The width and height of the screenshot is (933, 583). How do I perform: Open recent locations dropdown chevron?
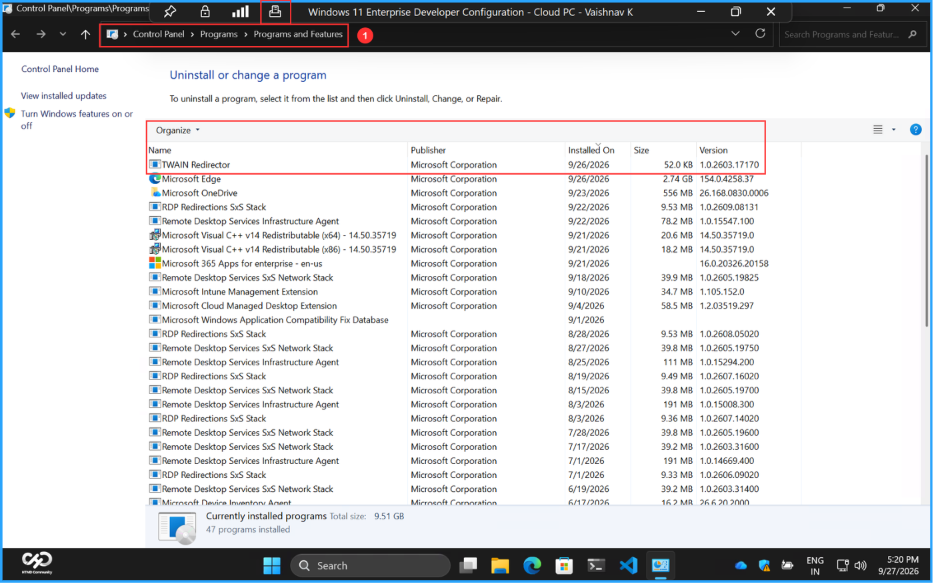point(62,35)
